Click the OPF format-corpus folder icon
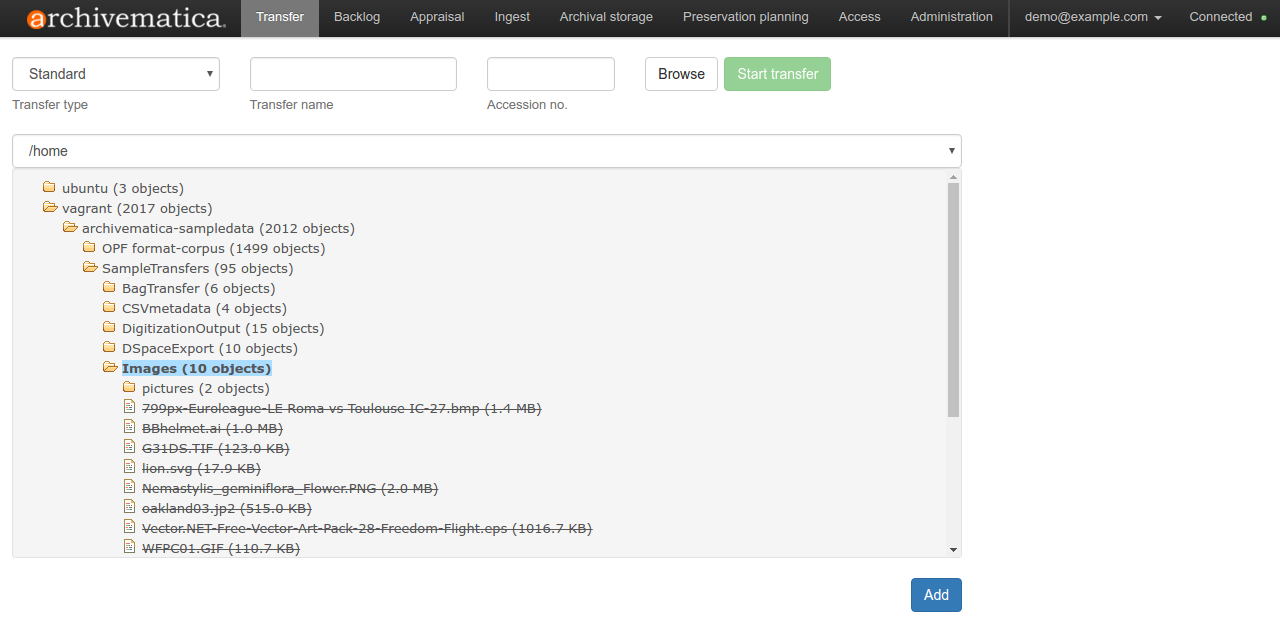This screenshot has width=1280, height=619. 89,248
